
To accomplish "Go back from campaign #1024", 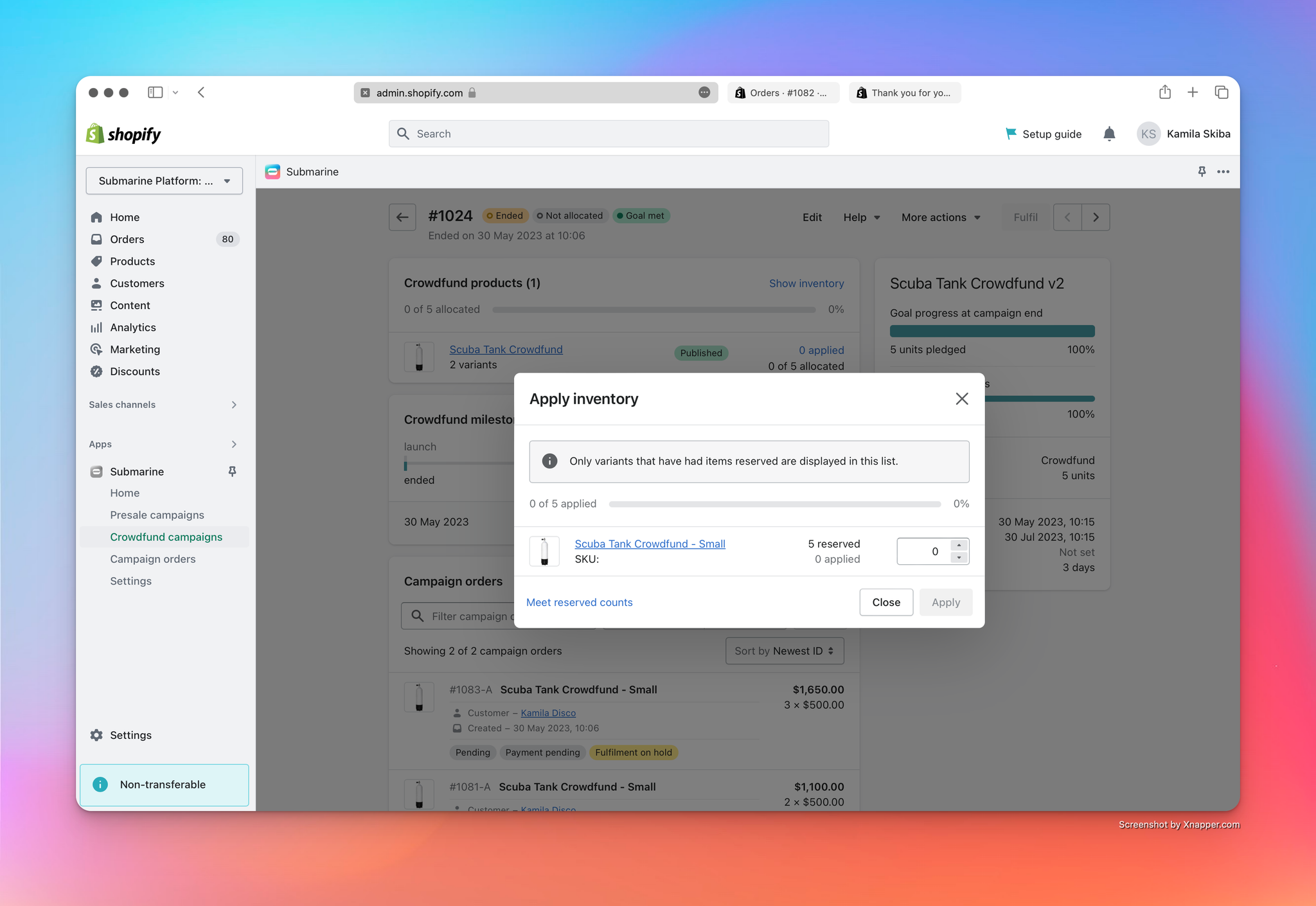I will [402, 217].
